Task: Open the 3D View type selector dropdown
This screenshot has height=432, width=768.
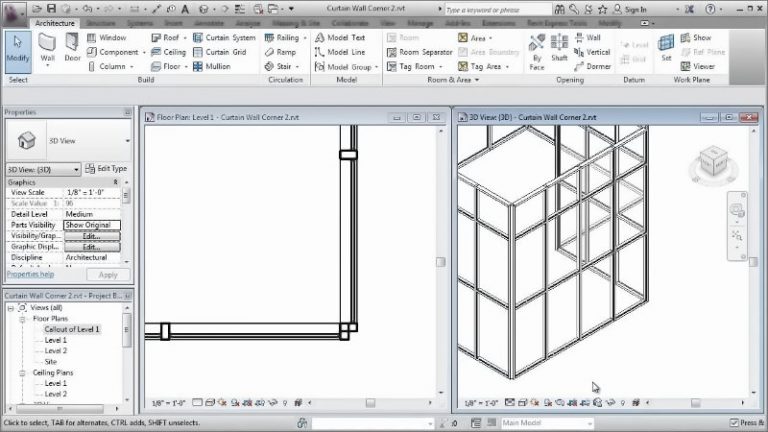Action: pyautogui.click(x=76, y=169)
